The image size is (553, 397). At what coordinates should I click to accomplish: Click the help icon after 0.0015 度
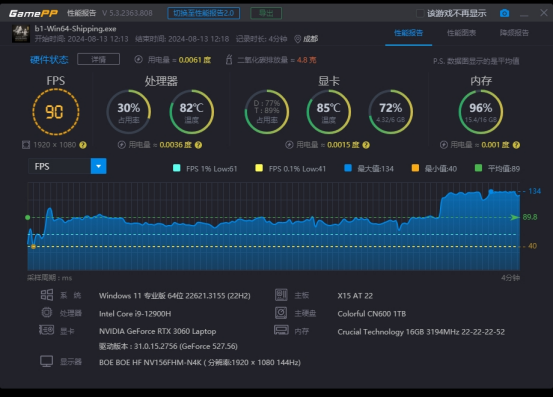366,145
